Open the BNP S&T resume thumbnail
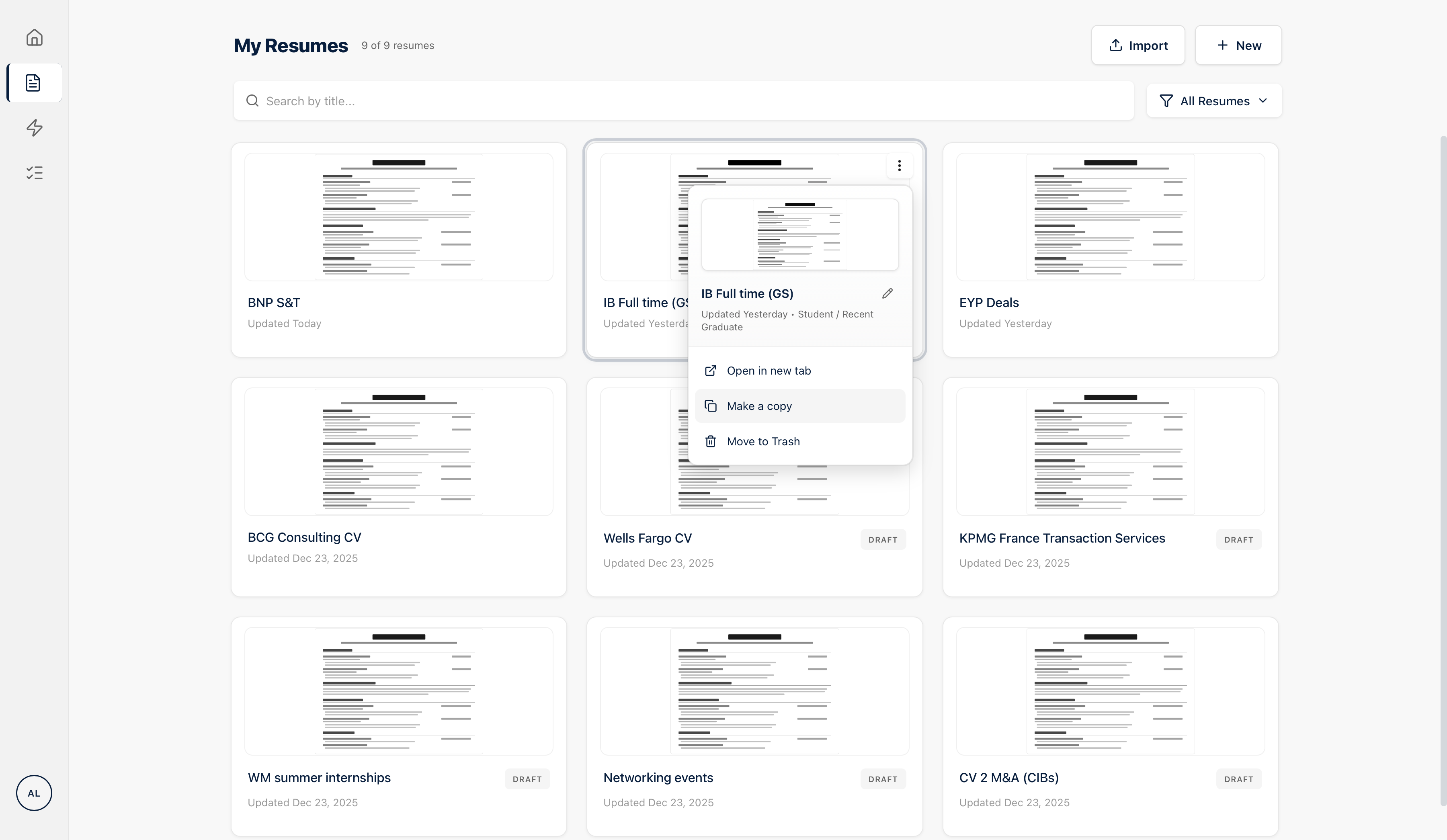Image resolution: width=1447 pixels, height=840 pixels. (398, 217)
